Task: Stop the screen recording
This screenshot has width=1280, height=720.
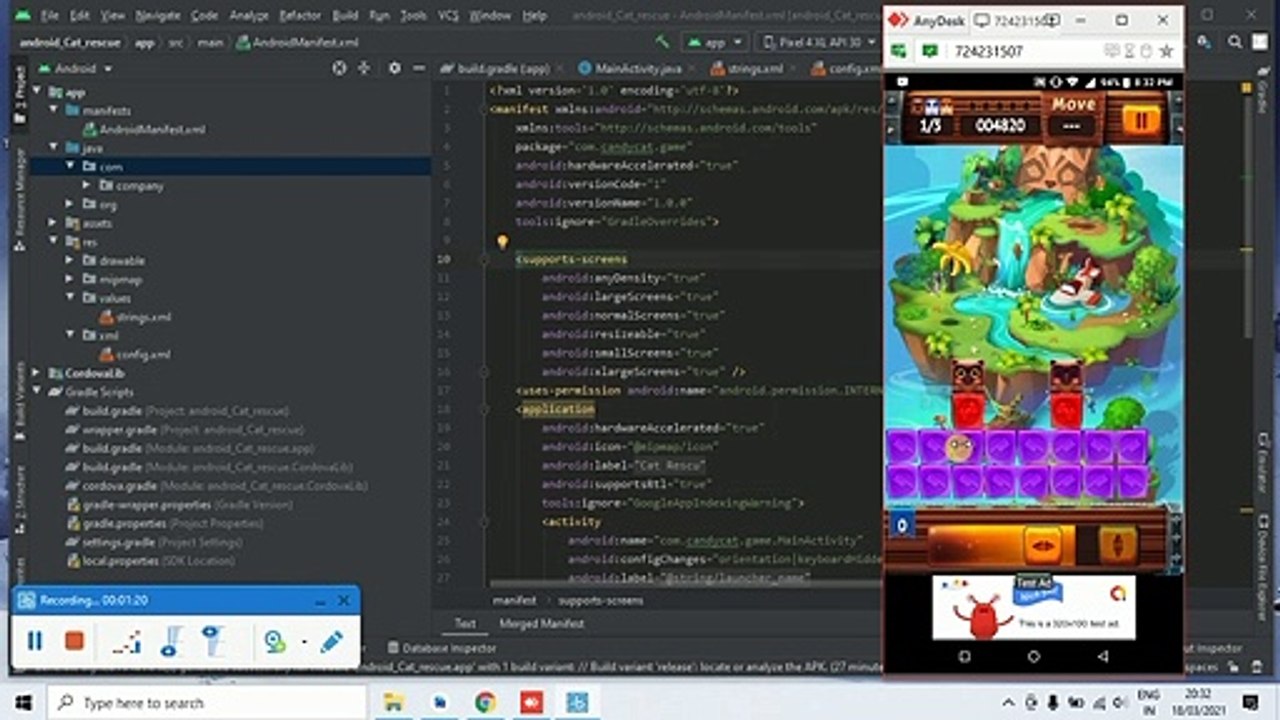Action: pos(74,641)
